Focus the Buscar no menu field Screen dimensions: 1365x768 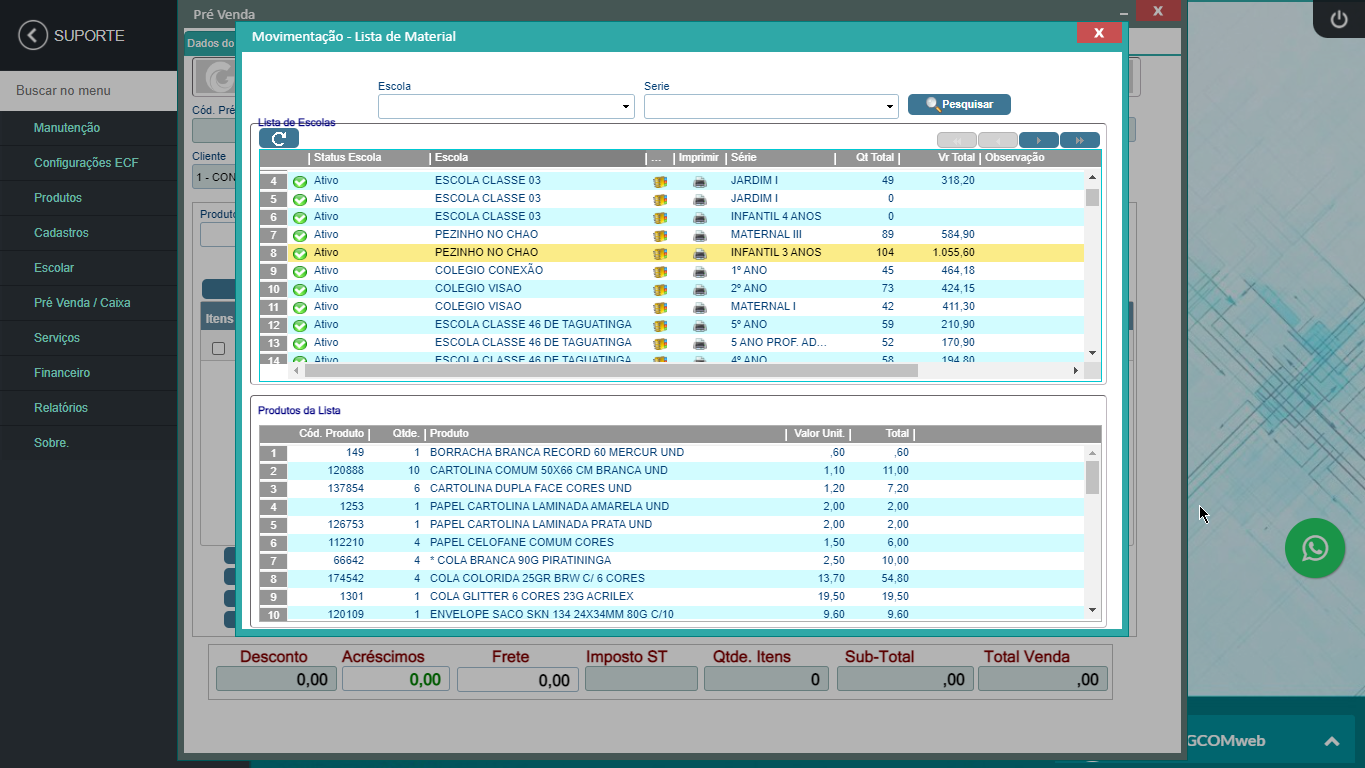point(88,91)
